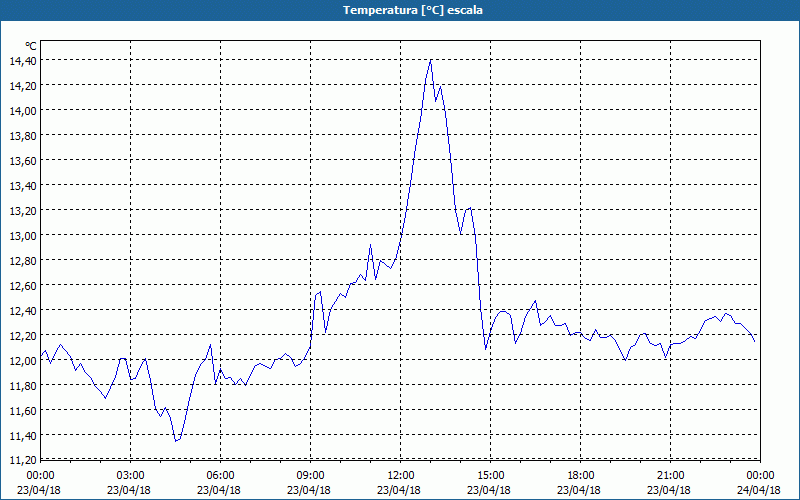Click the 03:00 time label

[x=130, y=476]
